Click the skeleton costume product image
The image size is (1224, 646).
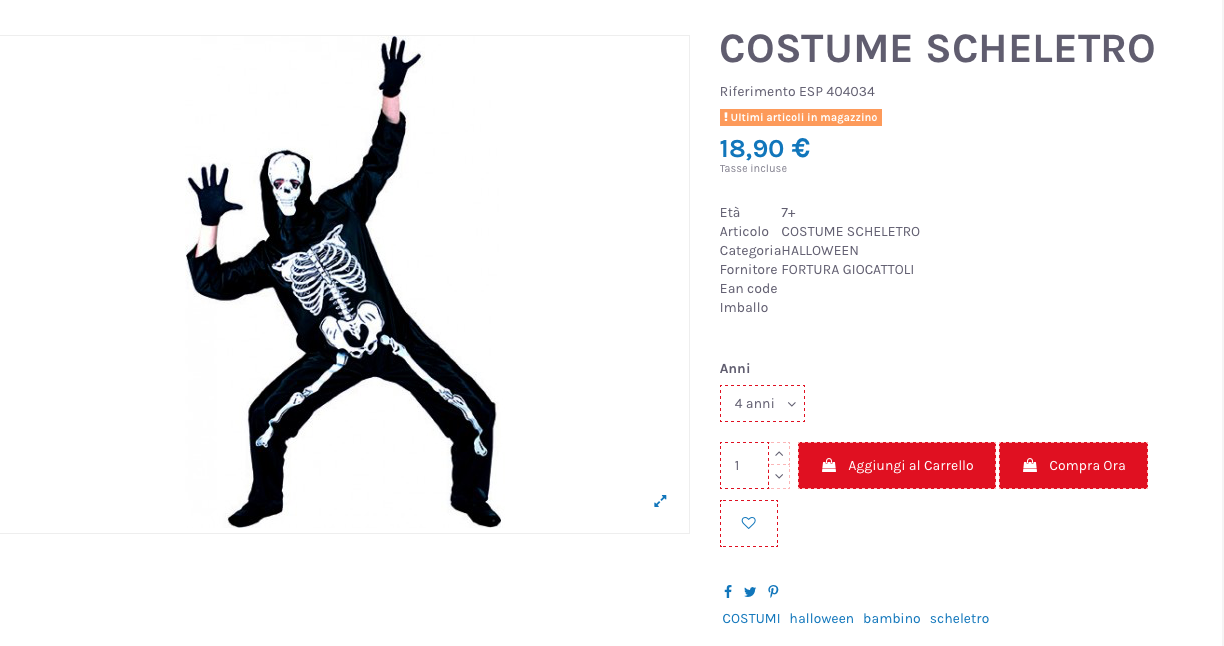(344, 285)
